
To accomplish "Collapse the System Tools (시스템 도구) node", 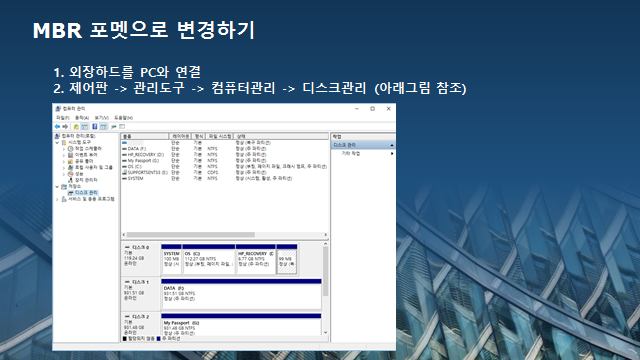I will (58, 142).
